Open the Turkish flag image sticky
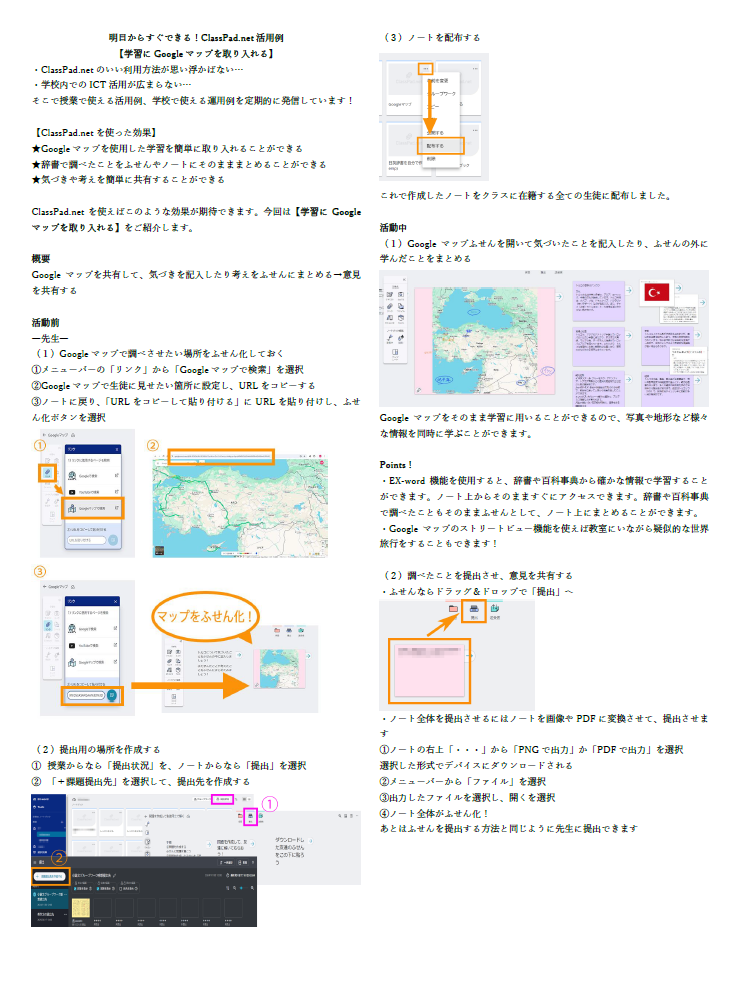 (657, 292)
